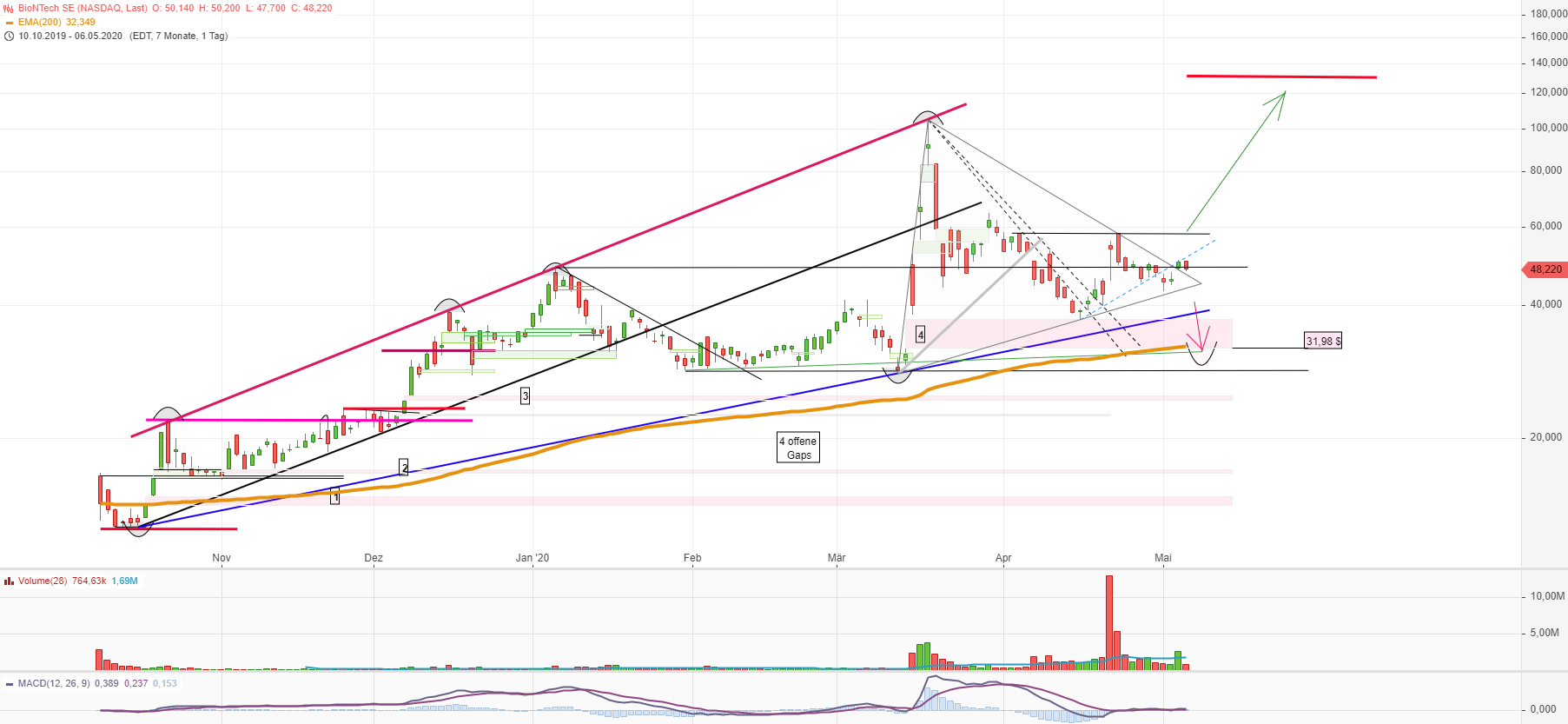Viewport: 1568px width, 724px height.
Task: Click the Volume bar-chart icon
Action: tap(9, 581)
